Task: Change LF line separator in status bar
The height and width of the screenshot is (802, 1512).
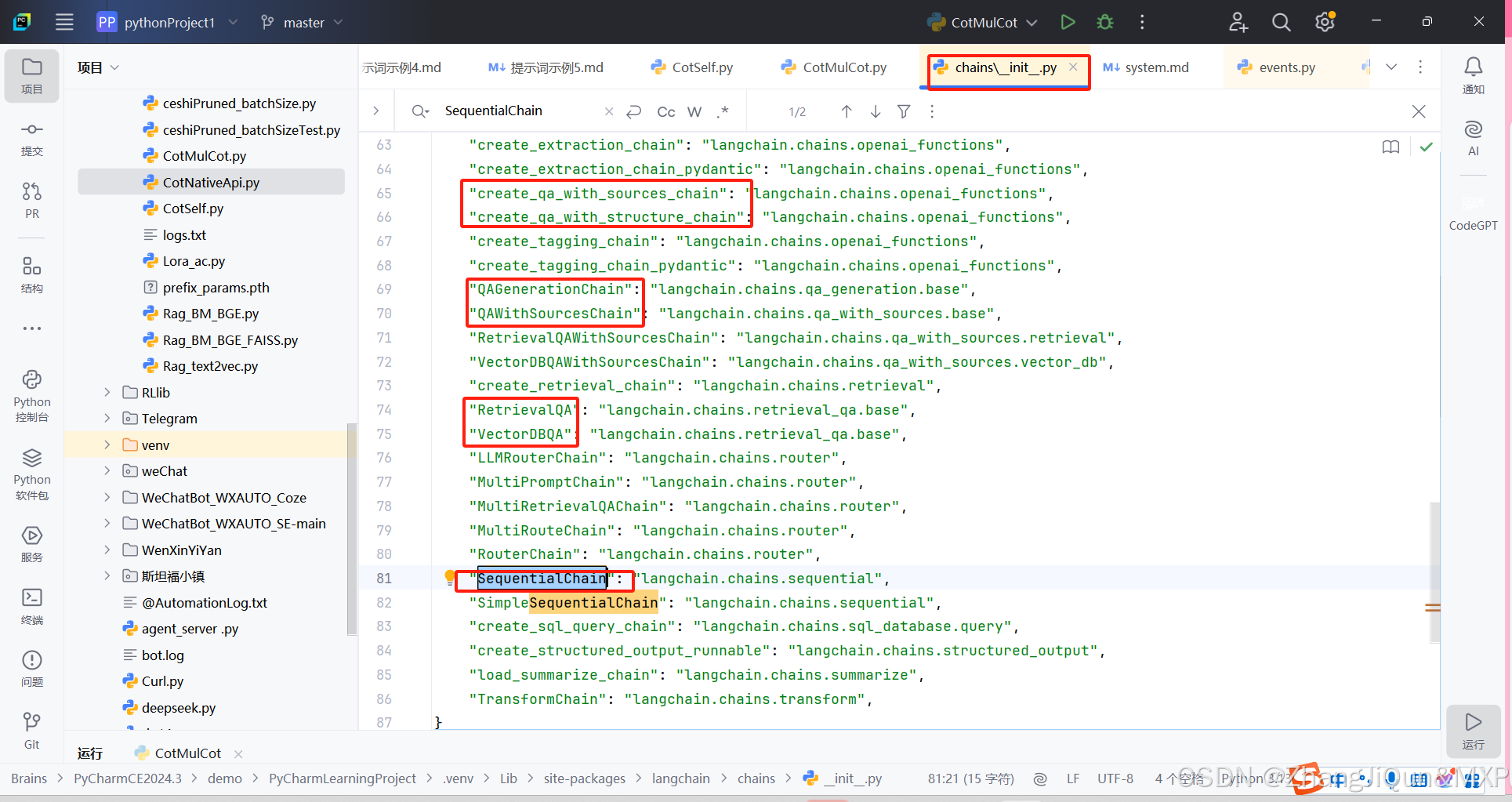Action: point(1073,778)
